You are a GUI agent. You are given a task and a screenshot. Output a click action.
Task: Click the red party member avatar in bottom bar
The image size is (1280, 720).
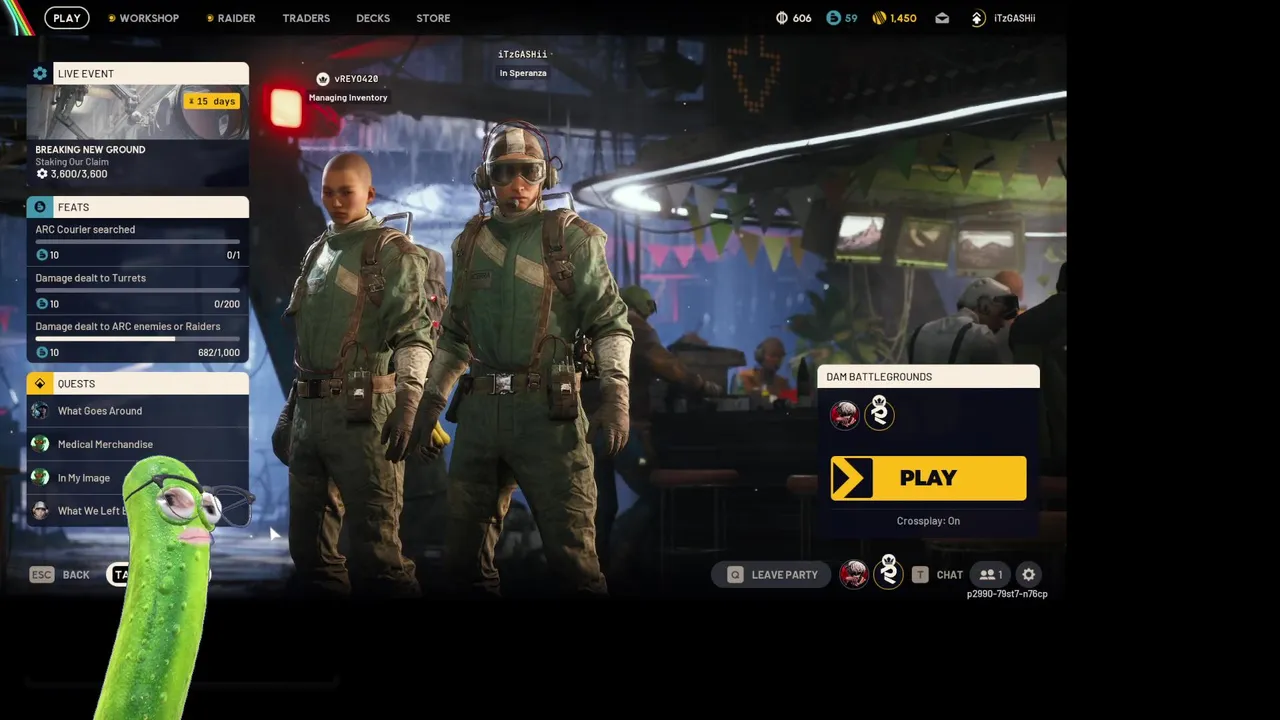(854, 574)
